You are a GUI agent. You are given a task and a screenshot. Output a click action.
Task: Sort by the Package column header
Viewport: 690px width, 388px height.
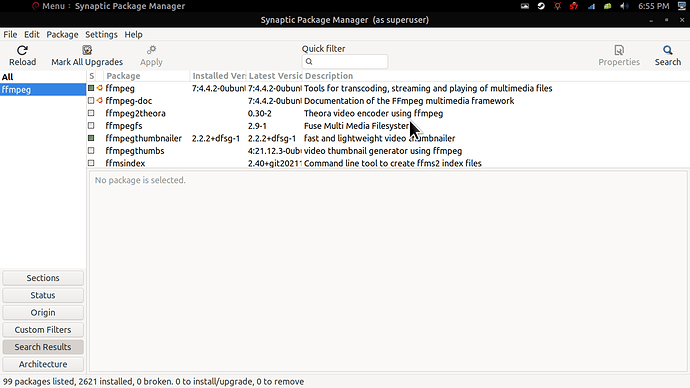point(147,76)
